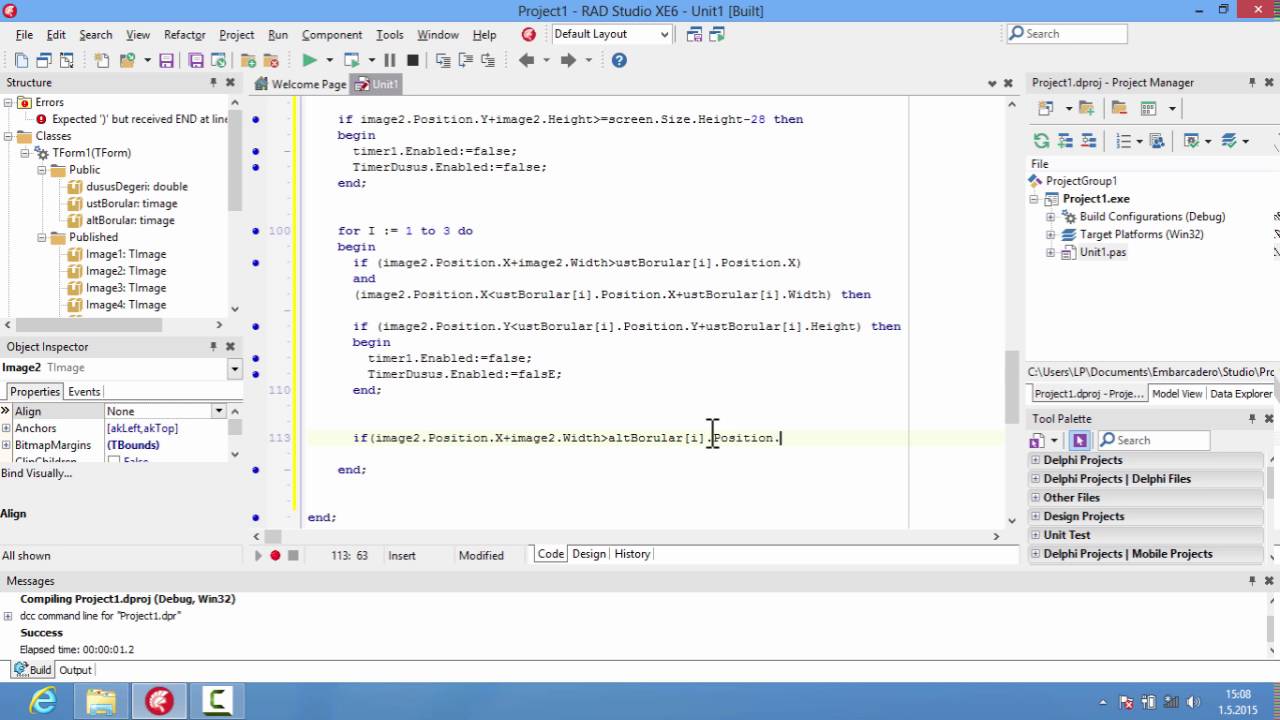Open the Refactor menu

click(184, 35)
